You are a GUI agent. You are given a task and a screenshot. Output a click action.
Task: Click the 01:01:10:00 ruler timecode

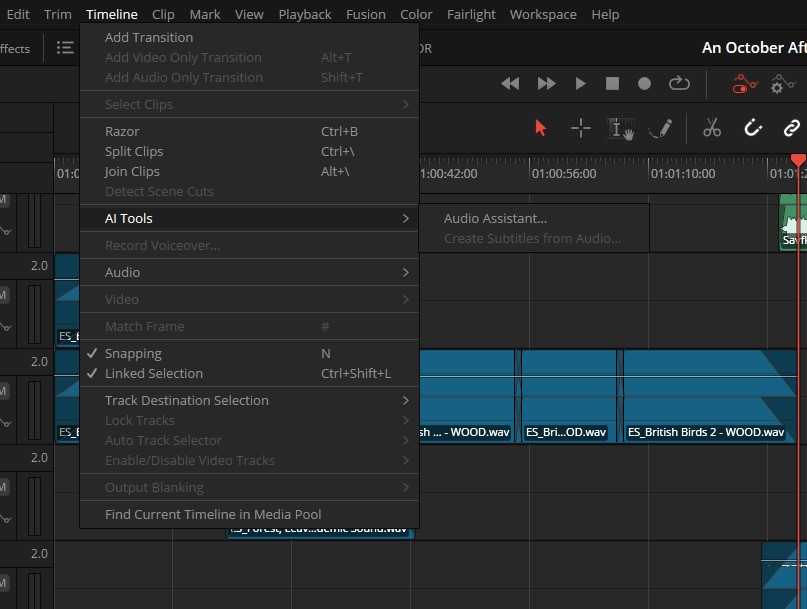click(683, 173)
